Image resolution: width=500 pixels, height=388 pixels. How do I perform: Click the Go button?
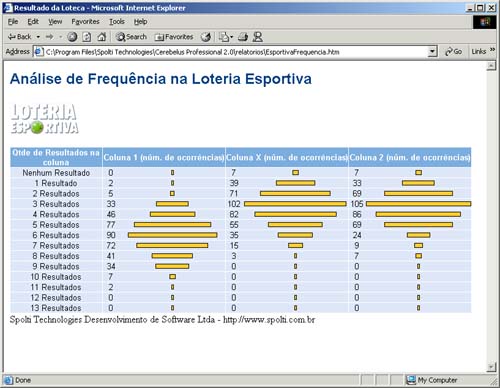point(454,52)
